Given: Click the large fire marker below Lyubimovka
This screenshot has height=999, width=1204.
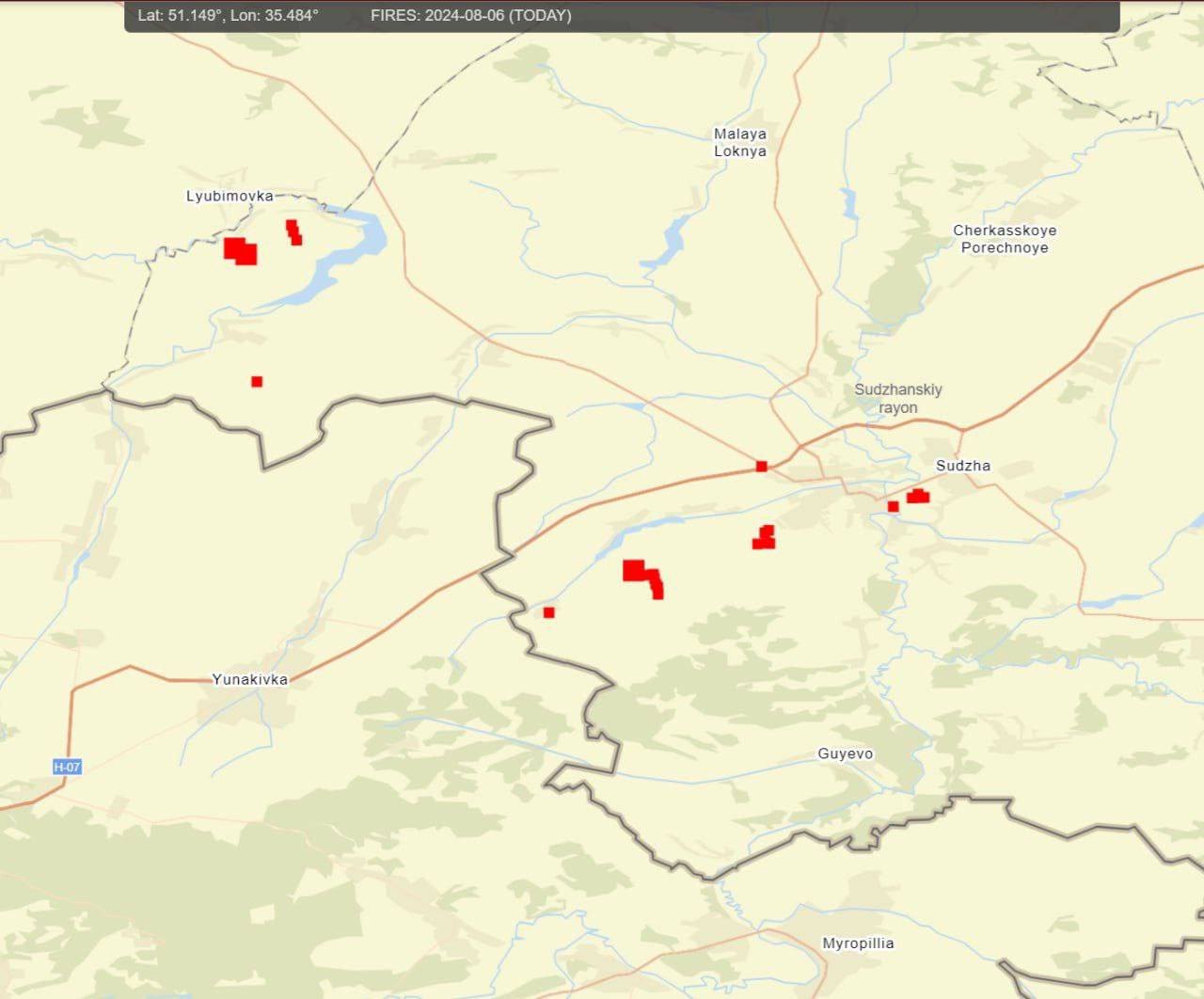Looking at the screenshot, I should click(x=241, y=251).
